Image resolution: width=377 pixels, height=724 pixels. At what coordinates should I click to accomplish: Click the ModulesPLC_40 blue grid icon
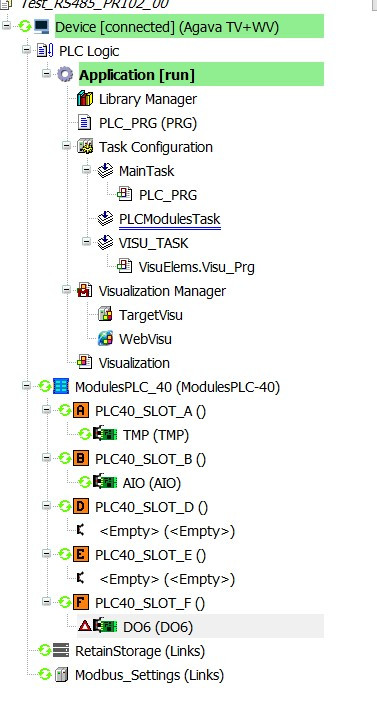pos(61,386)
